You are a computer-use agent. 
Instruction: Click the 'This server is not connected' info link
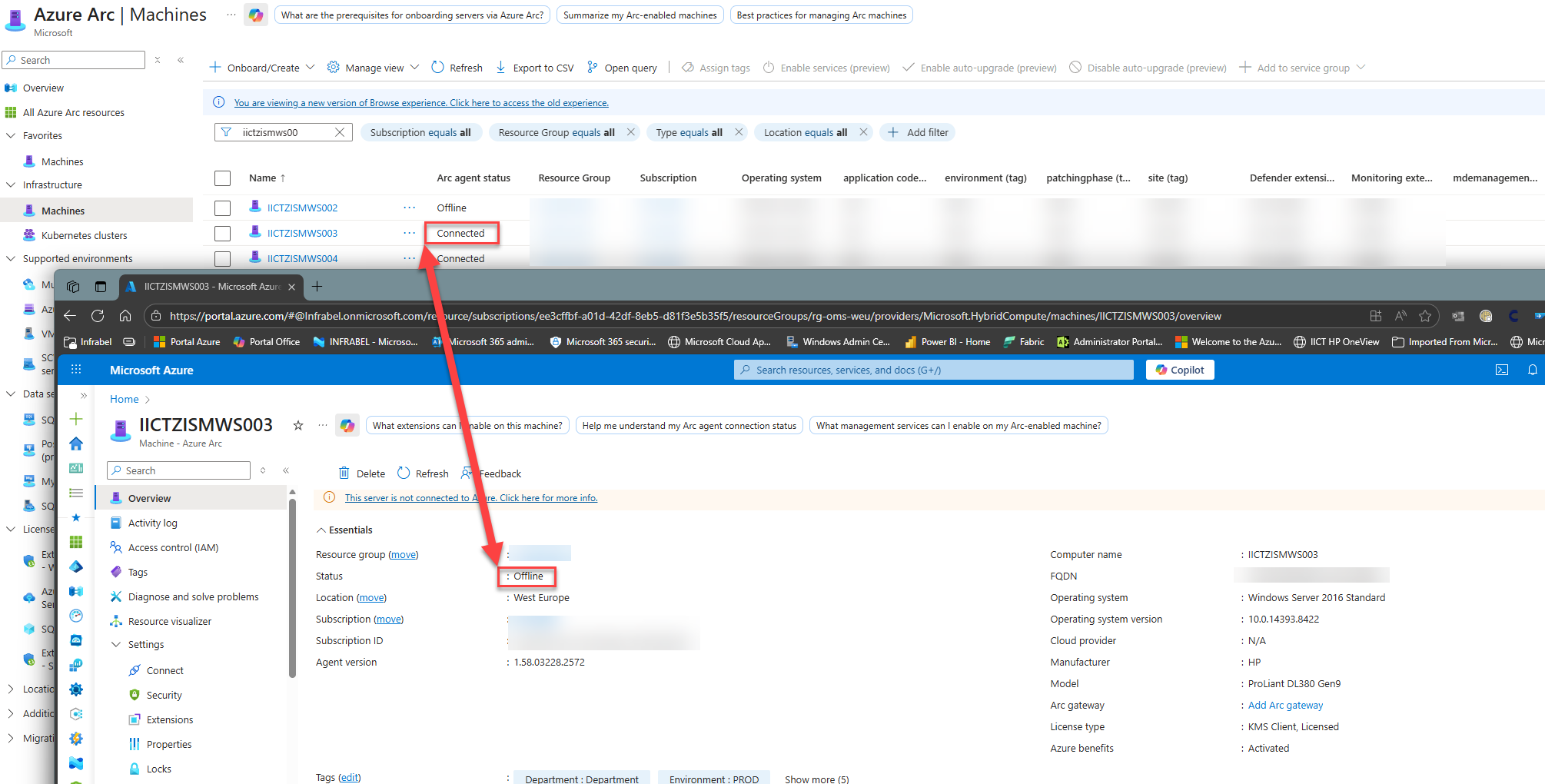point(471,498)
